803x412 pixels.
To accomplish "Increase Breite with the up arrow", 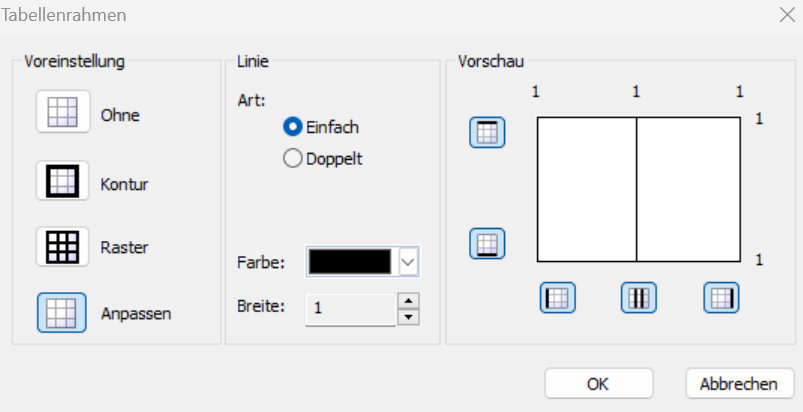I will tap(408, 300).
